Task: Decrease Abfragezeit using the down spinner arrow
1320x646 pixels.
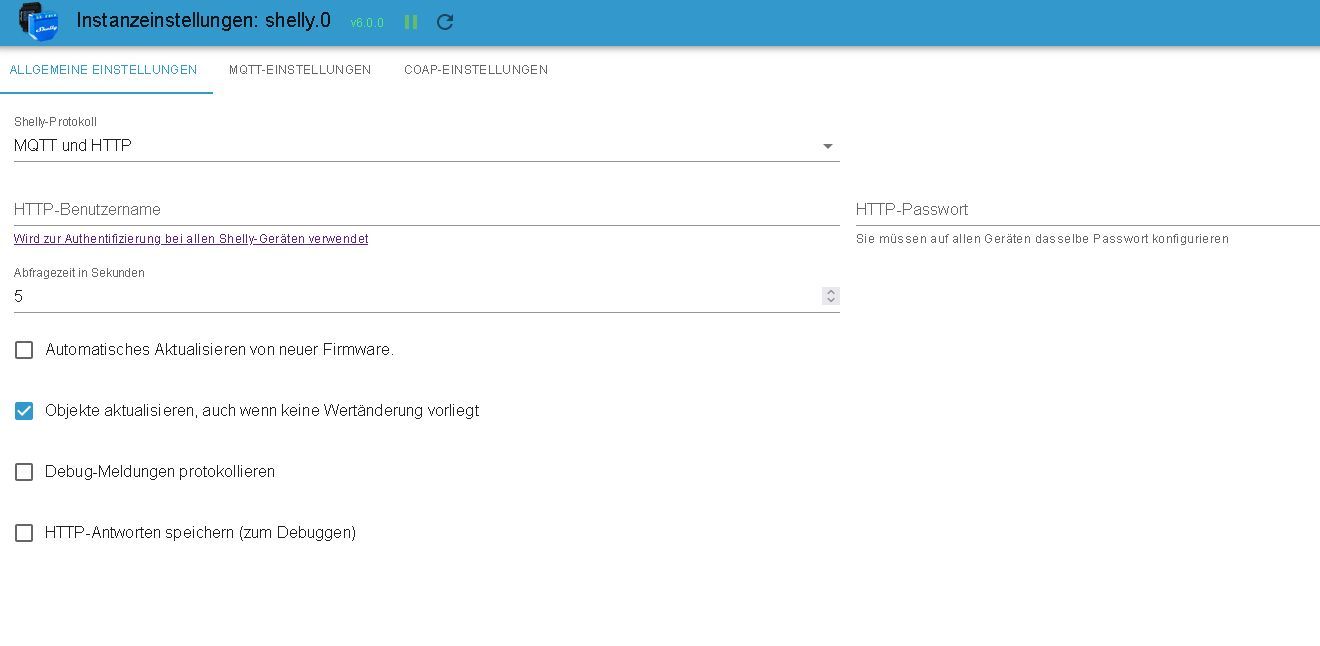Action: click(830, 300)
